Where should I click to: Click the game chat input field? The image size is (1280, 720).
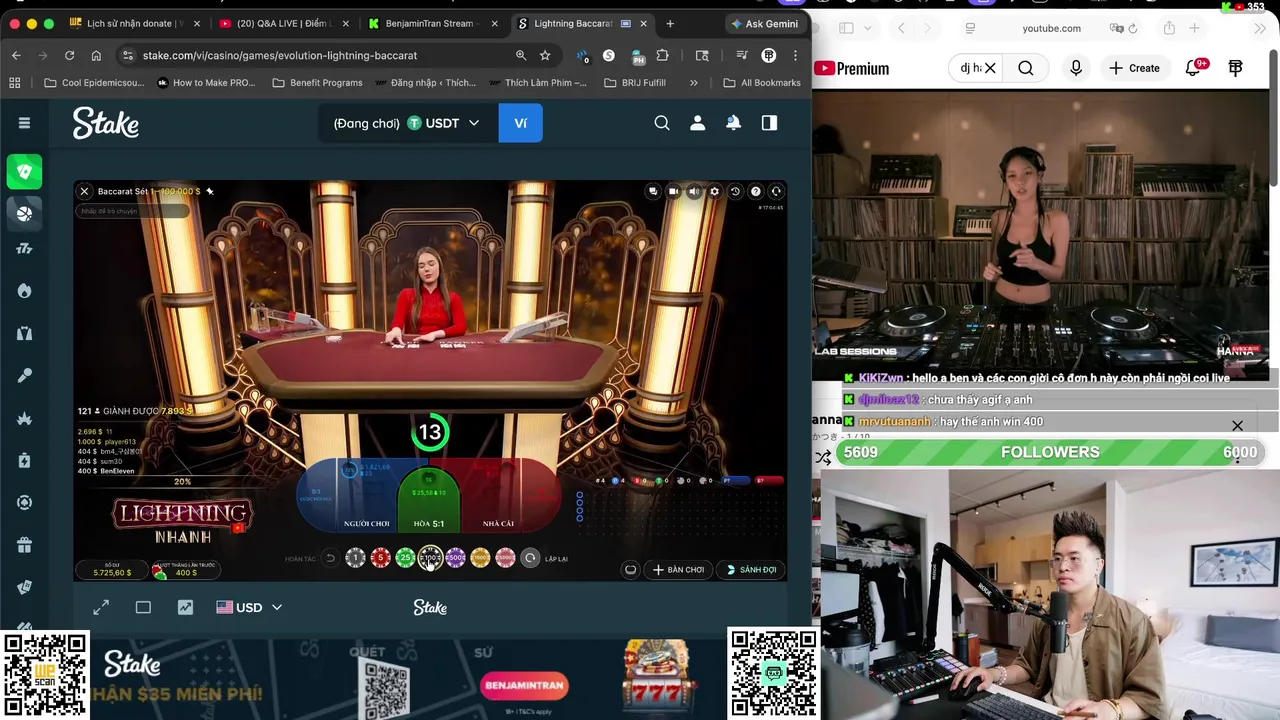[x=133, y=211]
